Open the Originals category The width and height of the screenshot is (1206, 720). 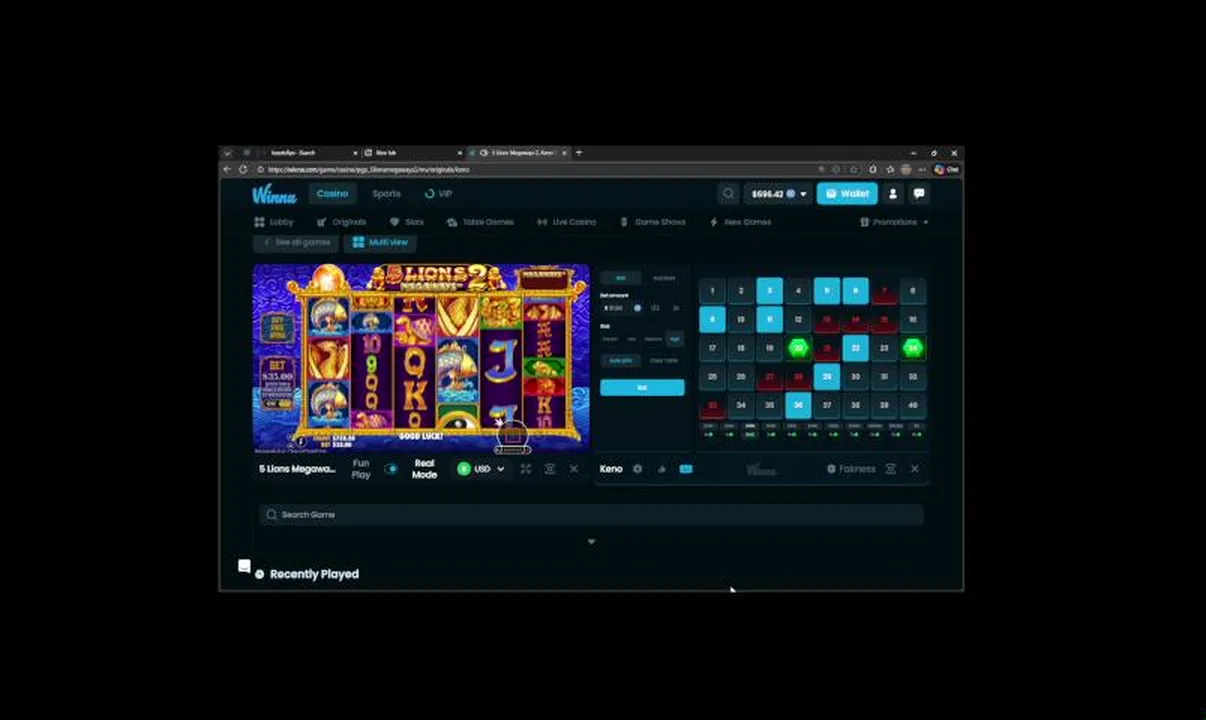click(342, 222)
